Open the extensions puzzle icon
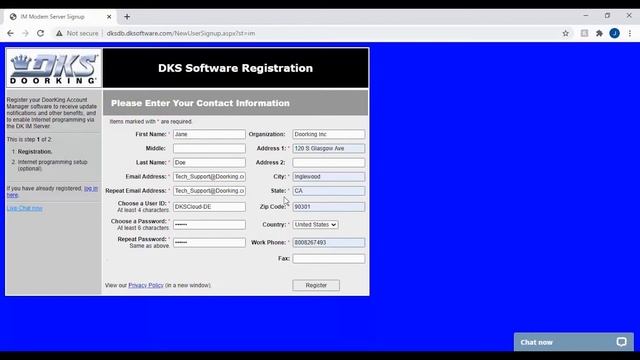The image size is (640, 360). pos(599,33)
